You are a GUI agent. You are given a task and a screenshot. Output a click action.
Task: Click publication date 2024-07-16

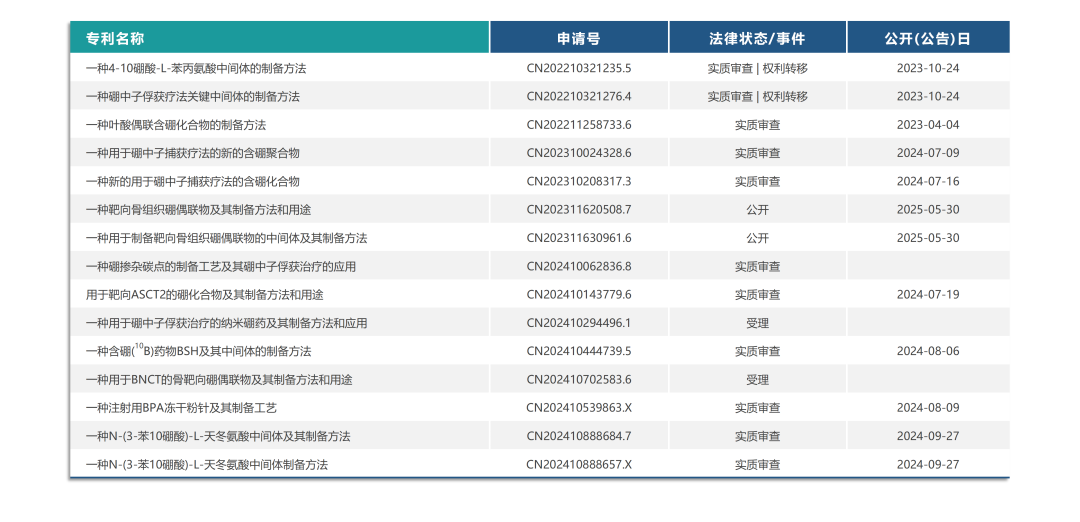pyautogui.click(x=928, y=181)
